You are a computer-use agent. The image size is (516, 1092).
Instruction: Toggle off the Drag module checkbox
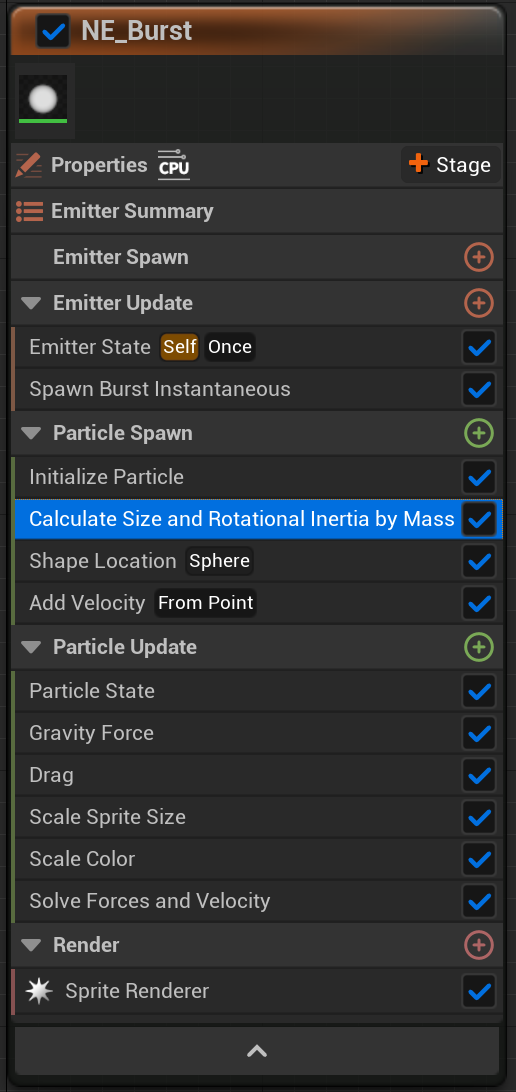click(479, 775)
